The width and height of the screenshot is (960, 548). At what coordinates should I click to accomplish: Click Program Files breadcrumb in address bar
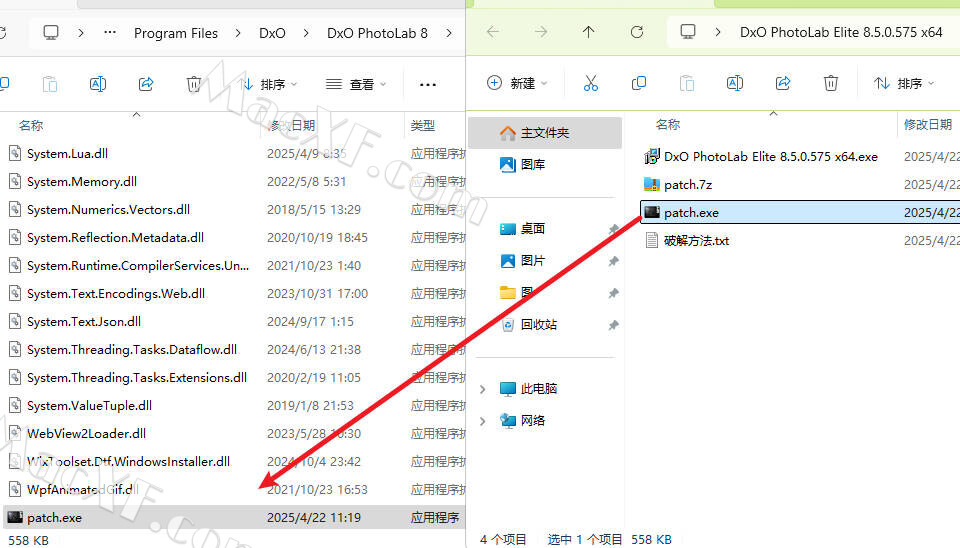[176, 33]
